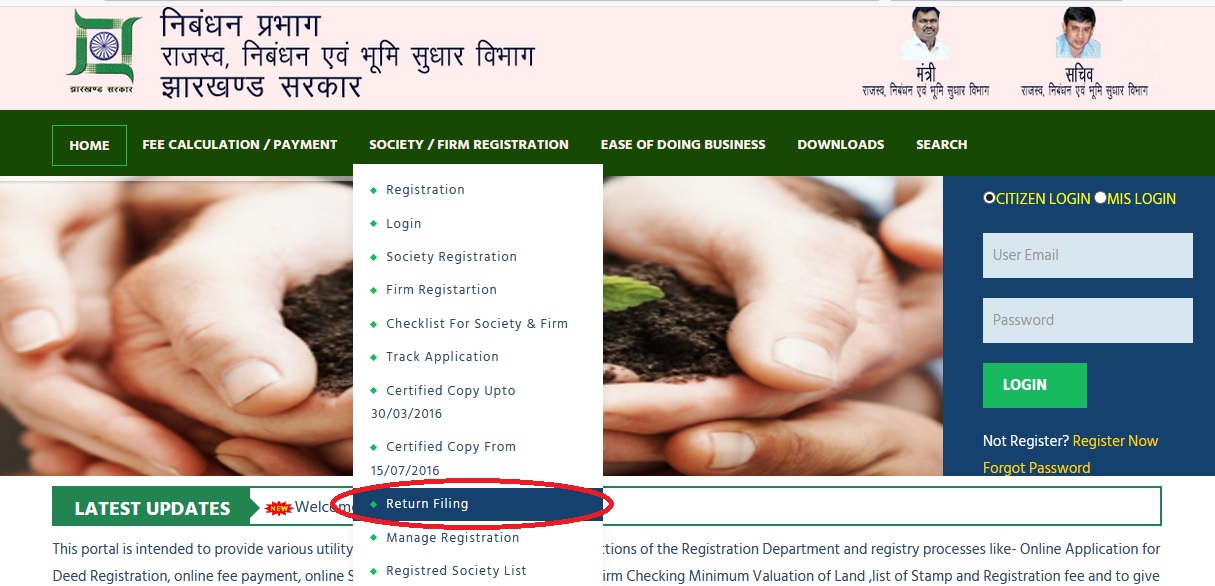Open the Search menu item

pos(941,145)
